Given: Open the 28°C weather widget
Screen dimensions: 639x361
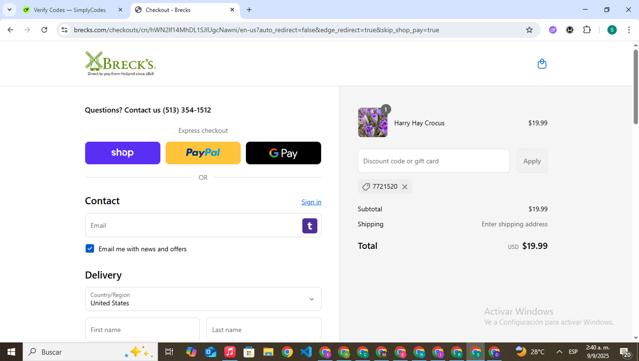Looking at the screenshot, I should (x=529, y=352).
